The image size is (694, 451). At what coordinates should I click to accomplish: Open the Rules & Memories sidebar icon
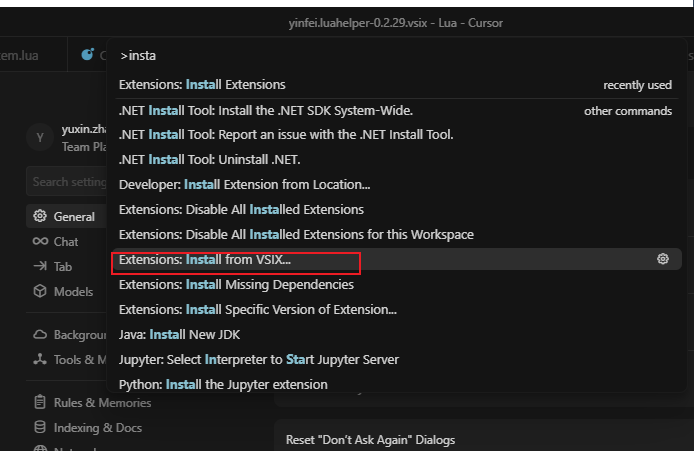40,403
